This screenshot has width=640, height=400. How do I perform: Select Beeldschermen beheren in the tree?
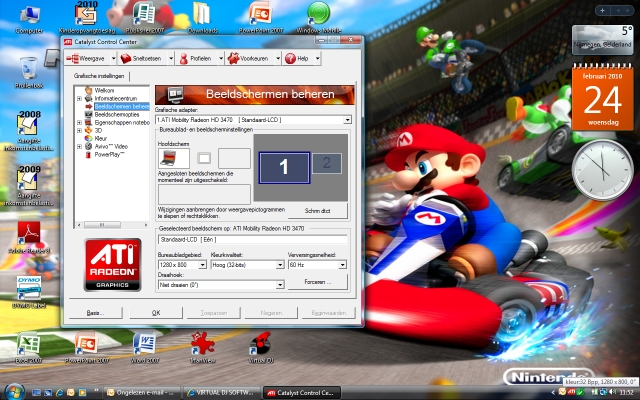(121, 106)
